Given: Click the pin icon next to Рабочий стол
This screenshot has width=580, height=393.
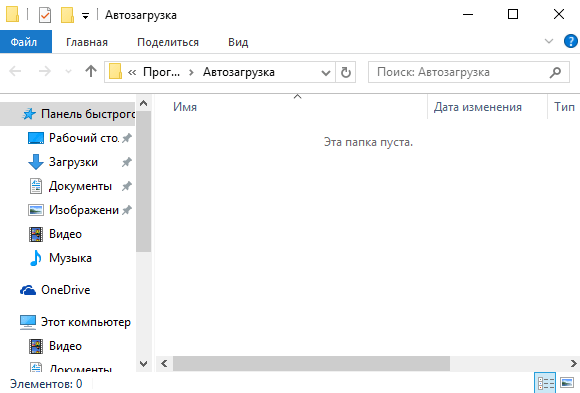Looking at the screenshot, I should pos(127,138).
